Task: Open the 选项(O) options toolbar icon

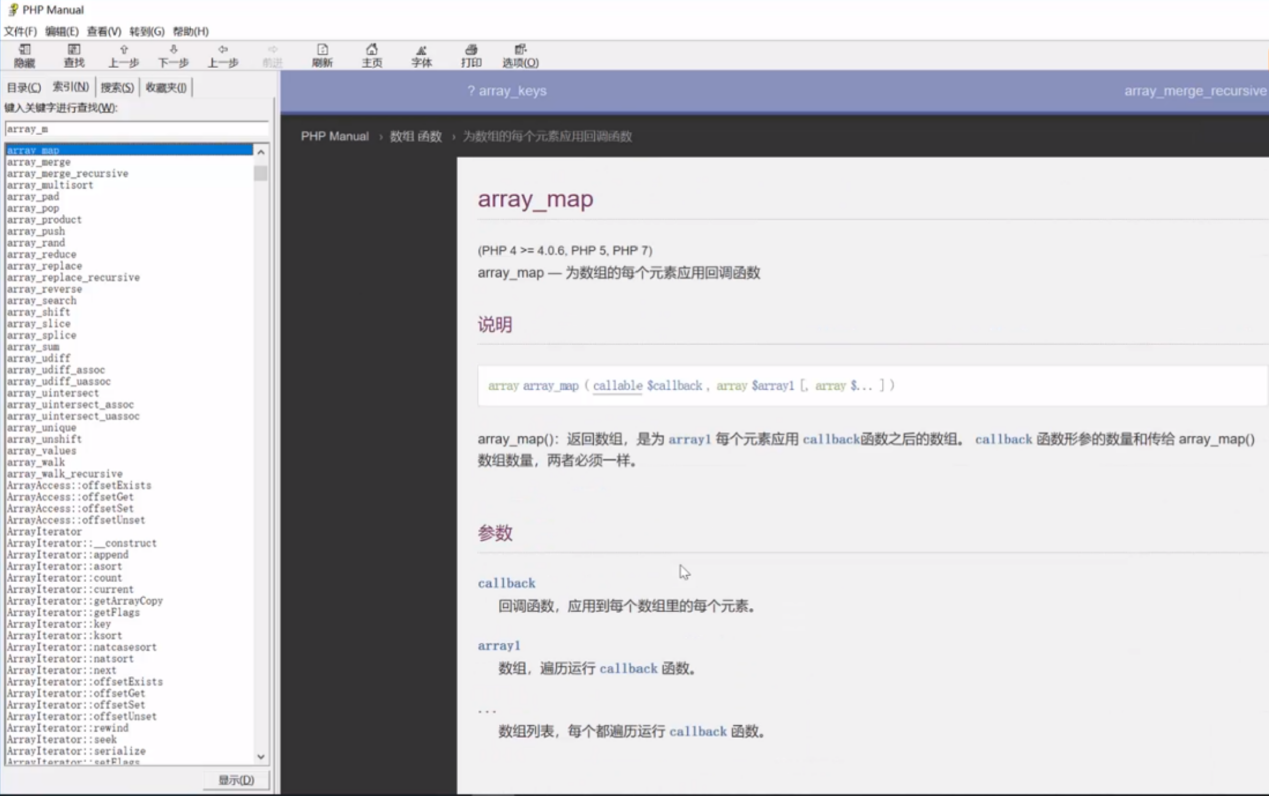Action: pyautogui.click(x=520, y=55)
